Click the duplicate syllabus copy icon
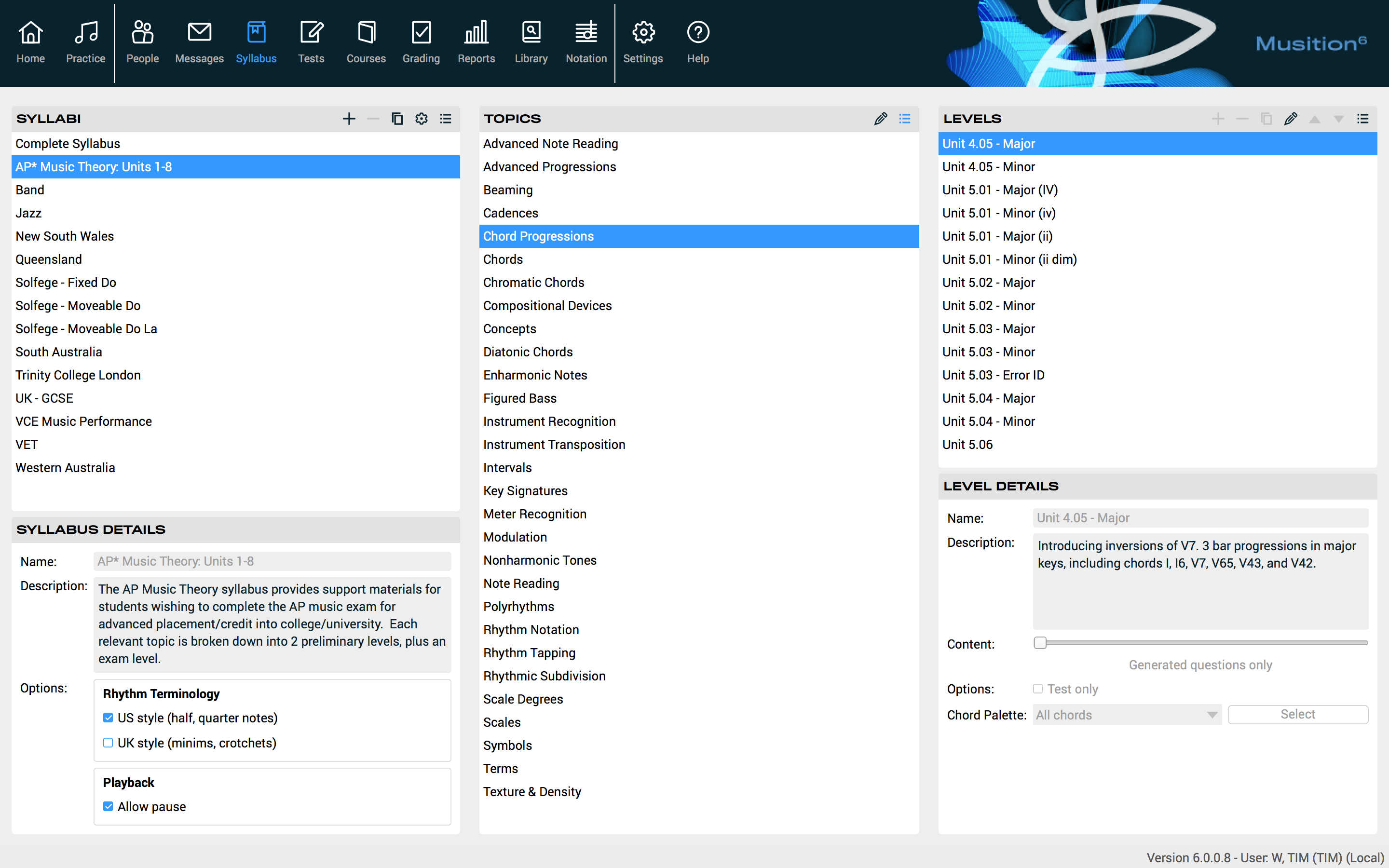The image size is (1389, 868). pyautogui.click(x=397, y=119)
